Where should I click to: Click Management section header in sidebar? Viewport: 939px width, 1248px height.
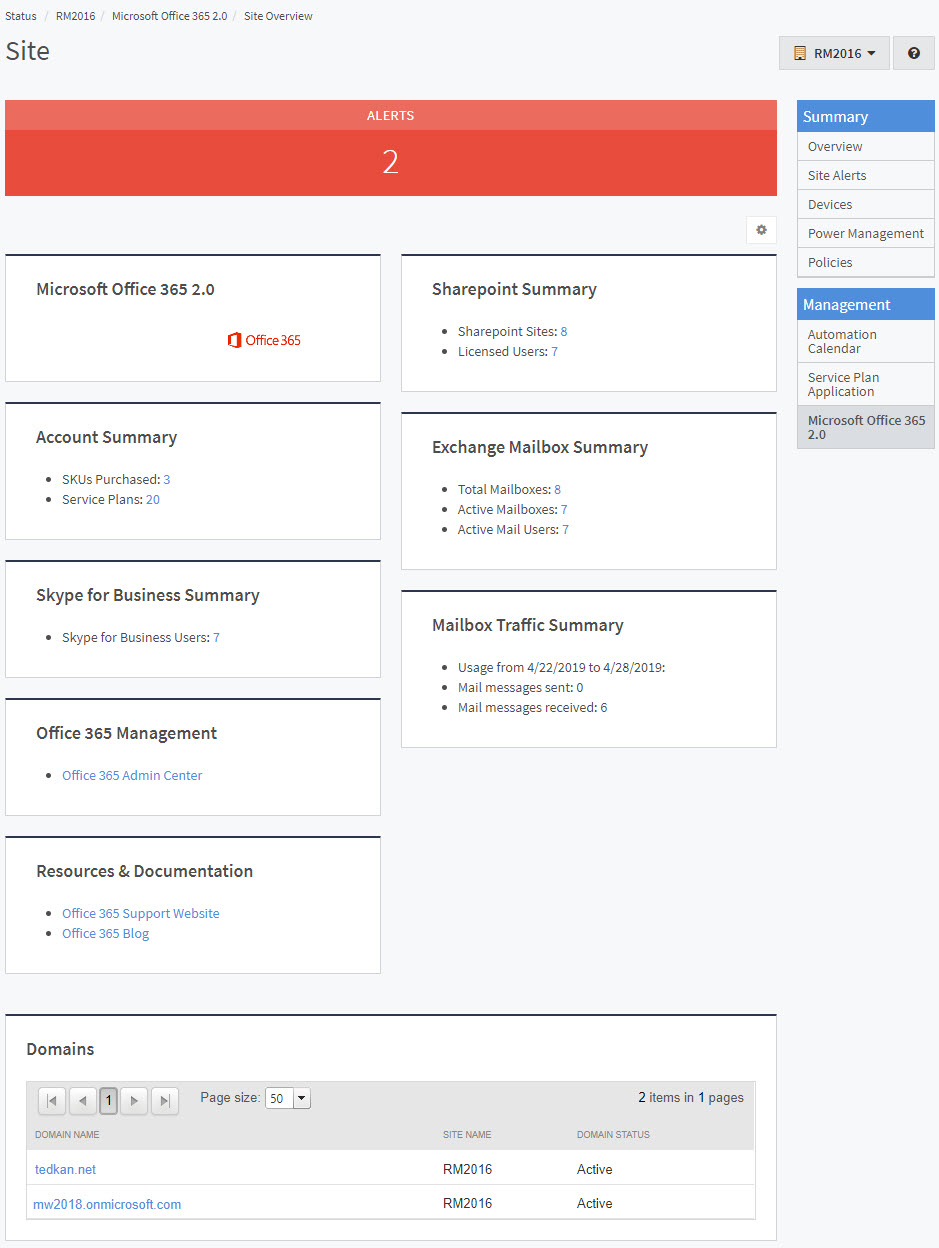coord(866,304)
